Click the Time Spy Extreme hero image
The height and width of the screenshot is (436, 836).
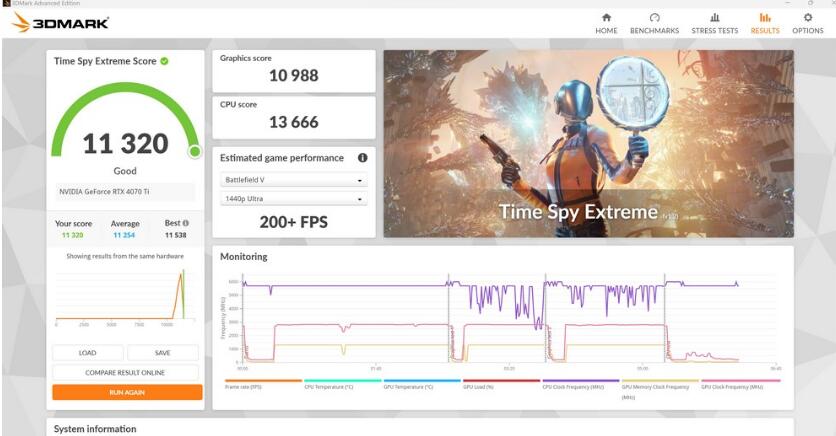coord(589,143)
